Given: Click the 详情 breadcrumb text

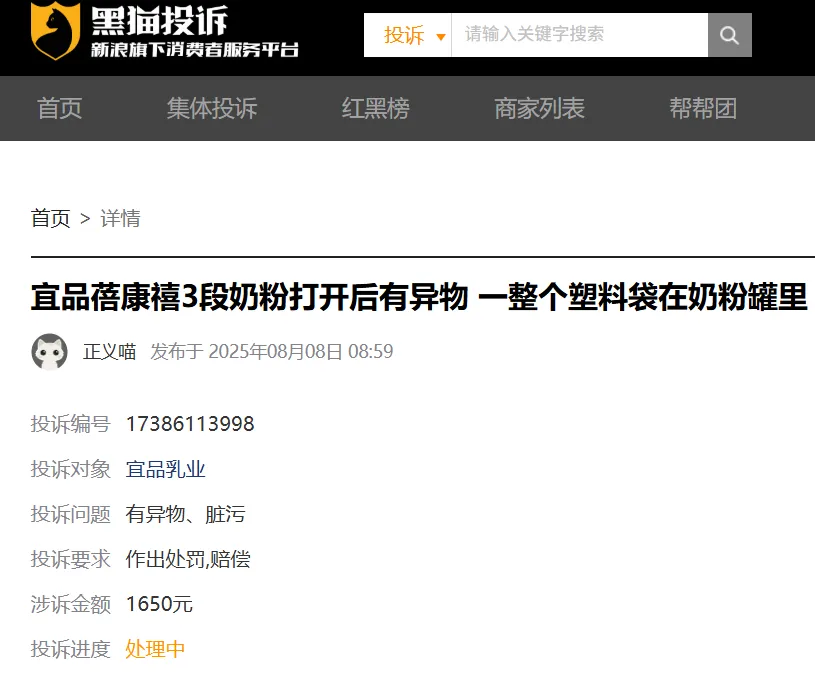Looking at the screenshot, I should [120, 218].
